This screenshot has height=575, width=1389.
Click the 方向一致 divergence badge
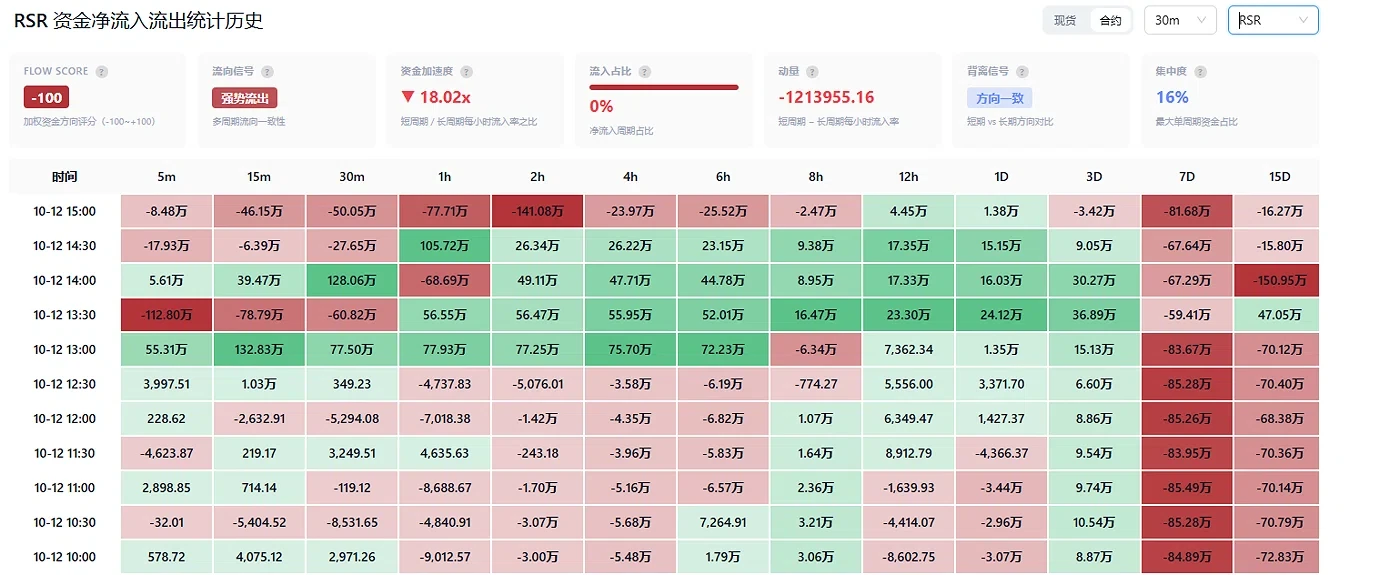(999, 97)
